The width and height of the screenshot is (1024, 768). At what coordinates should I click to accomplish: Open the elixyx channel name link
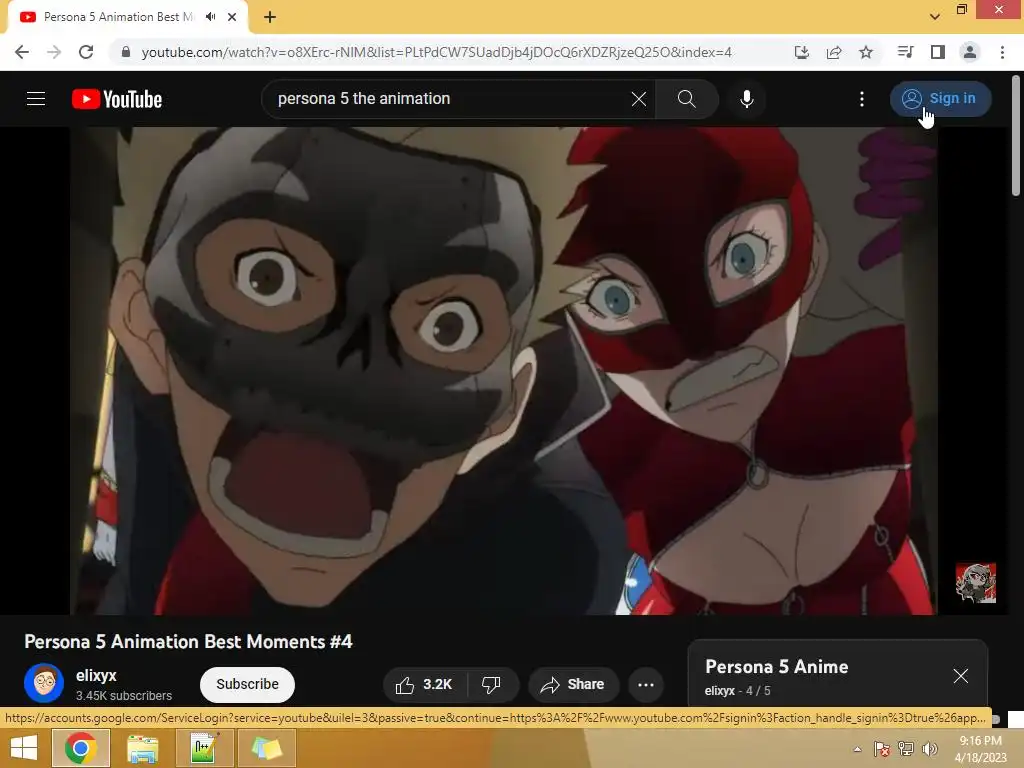pyautogui.click(x=96, y=675)
